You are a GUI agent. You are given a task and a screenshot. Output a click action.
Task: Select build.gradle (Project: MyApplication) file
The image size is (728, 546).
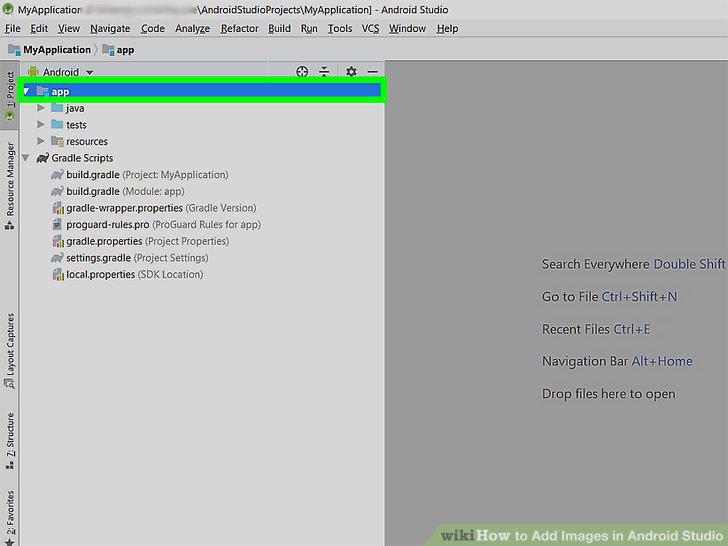point(147,175)
